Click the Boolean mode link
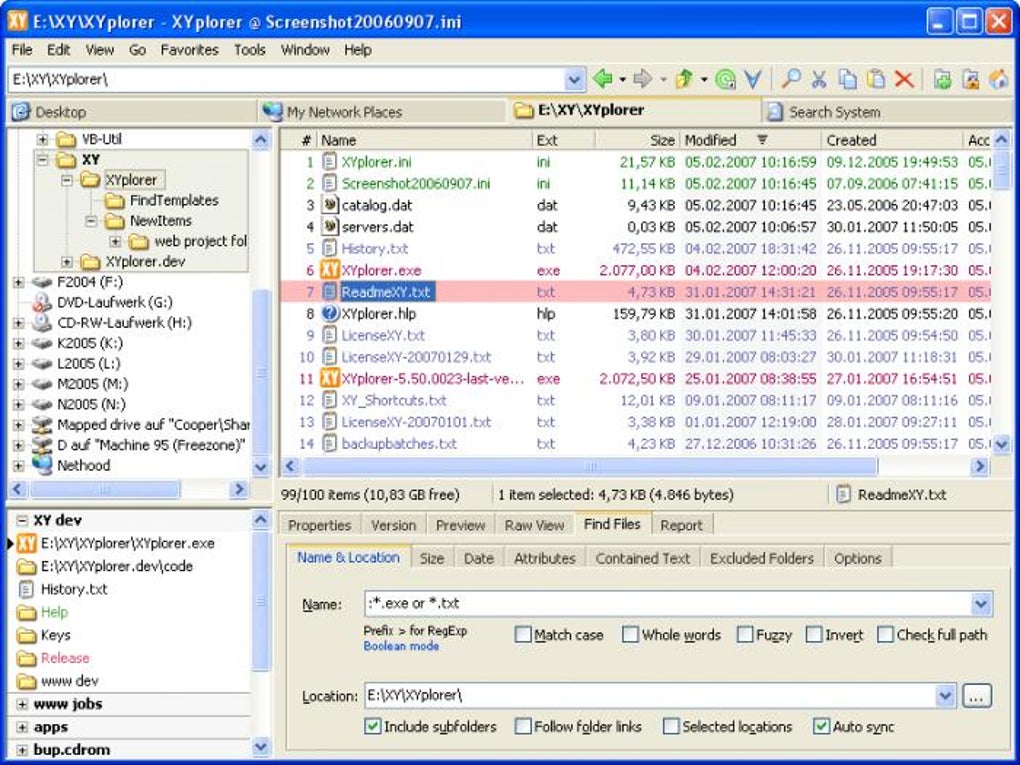This screenshot has width=1020, height=765. (401, 646)
